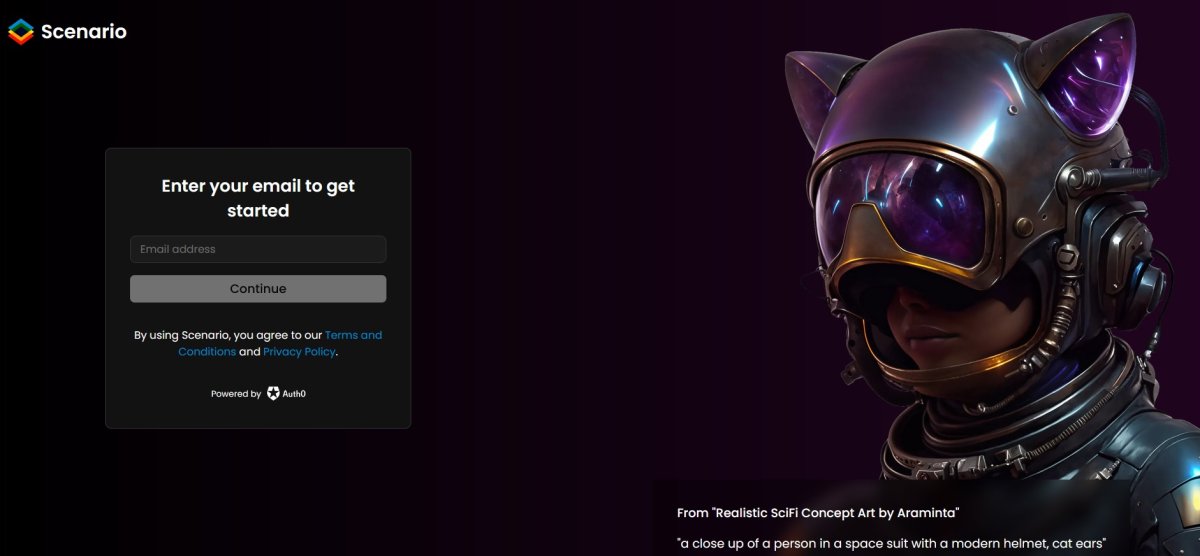1200x556 pixels.
Task: Click the "Enter your email to get started" heading
Action: [x=258, y=198]
